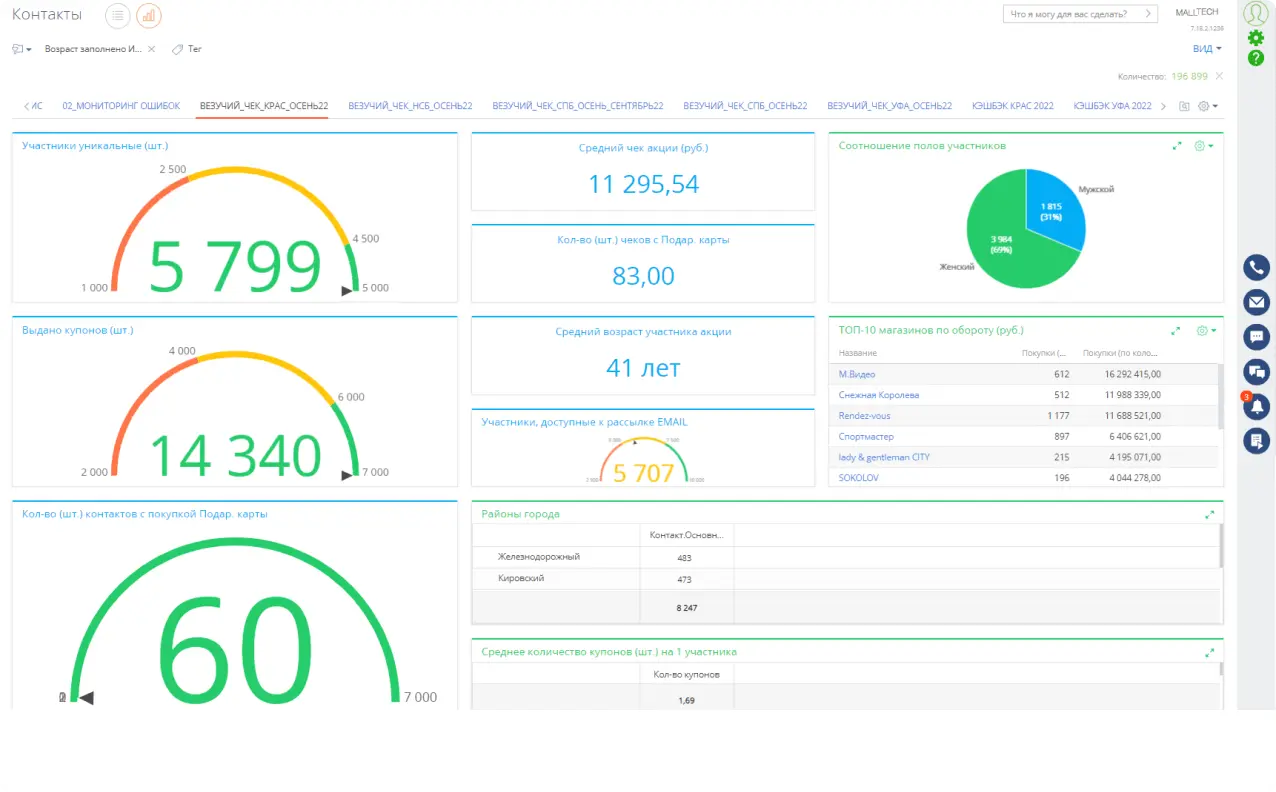This screenshot has height=792, width=1276.
Task: Select the КЭШБЭК КРАС 2022 tab
Action: click(1012, 106)
